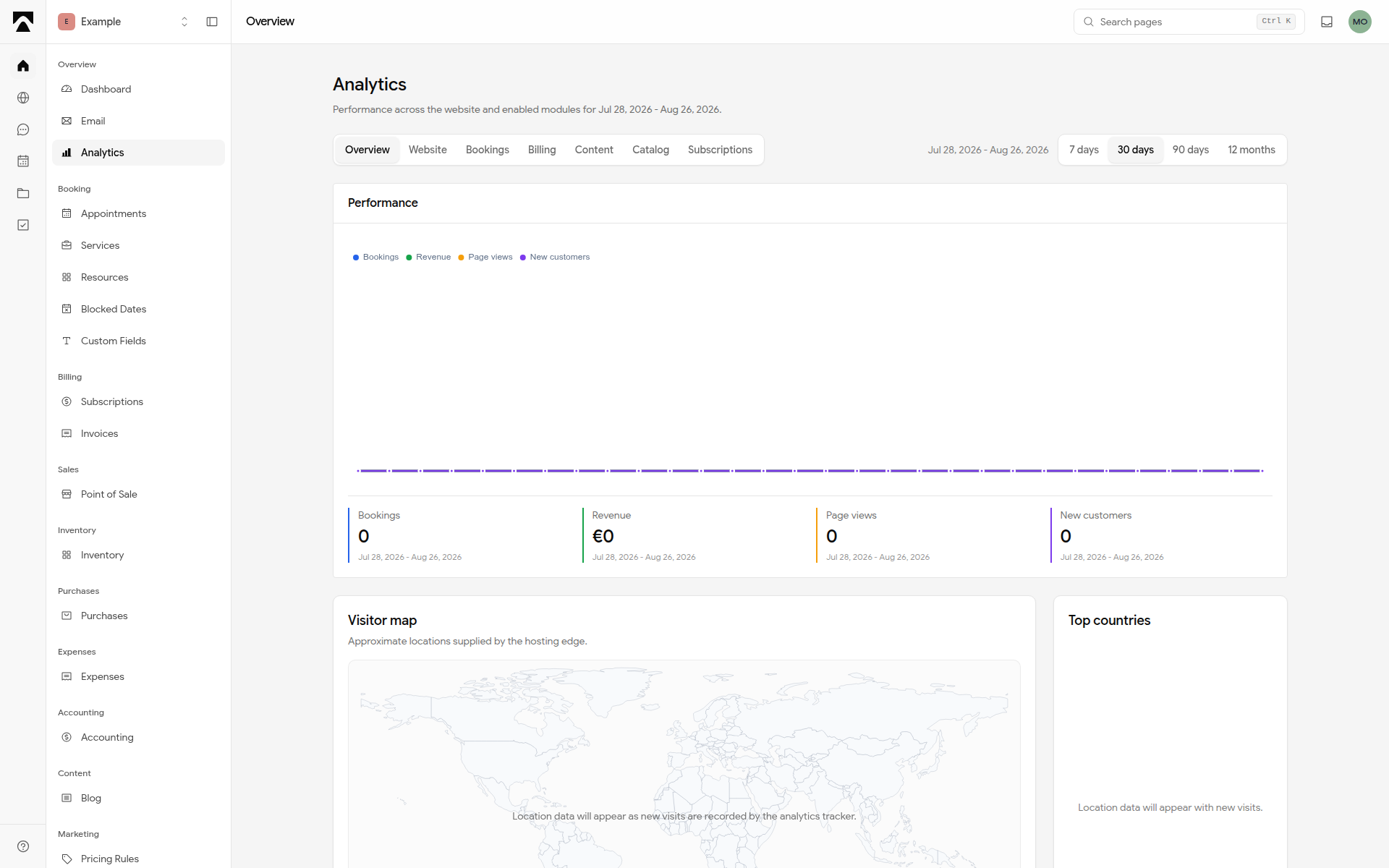Screen dimensions: 1389x868
Task: Click the Dashboard gauge icon
Action: coord(67,89)
